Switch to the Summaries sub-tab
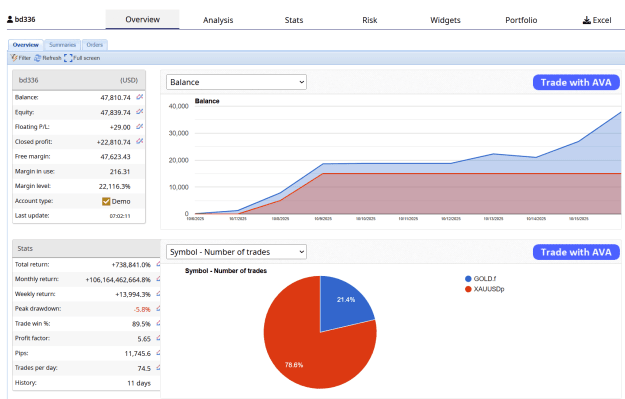The width and height of the screenshot is (625, 399). (63, 45)
